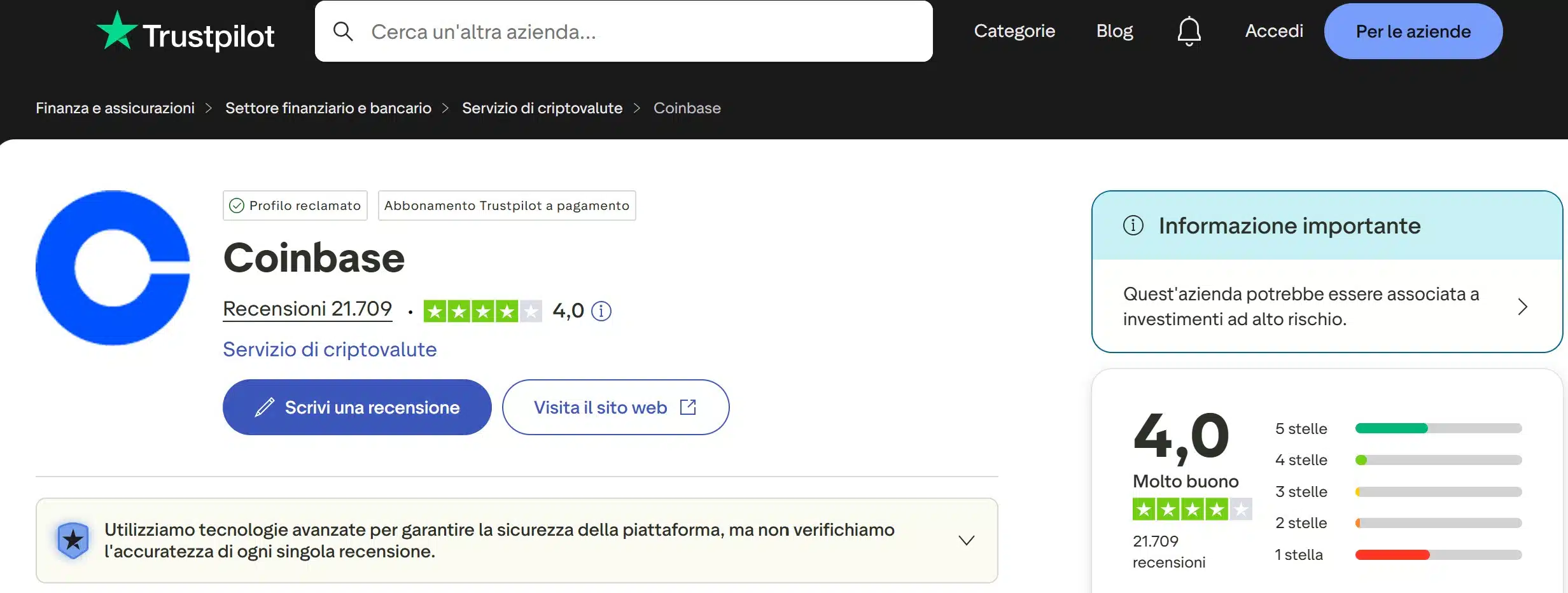Click the search magnifier icon
Screen dimensions: 1568x593
click(344, 31)
